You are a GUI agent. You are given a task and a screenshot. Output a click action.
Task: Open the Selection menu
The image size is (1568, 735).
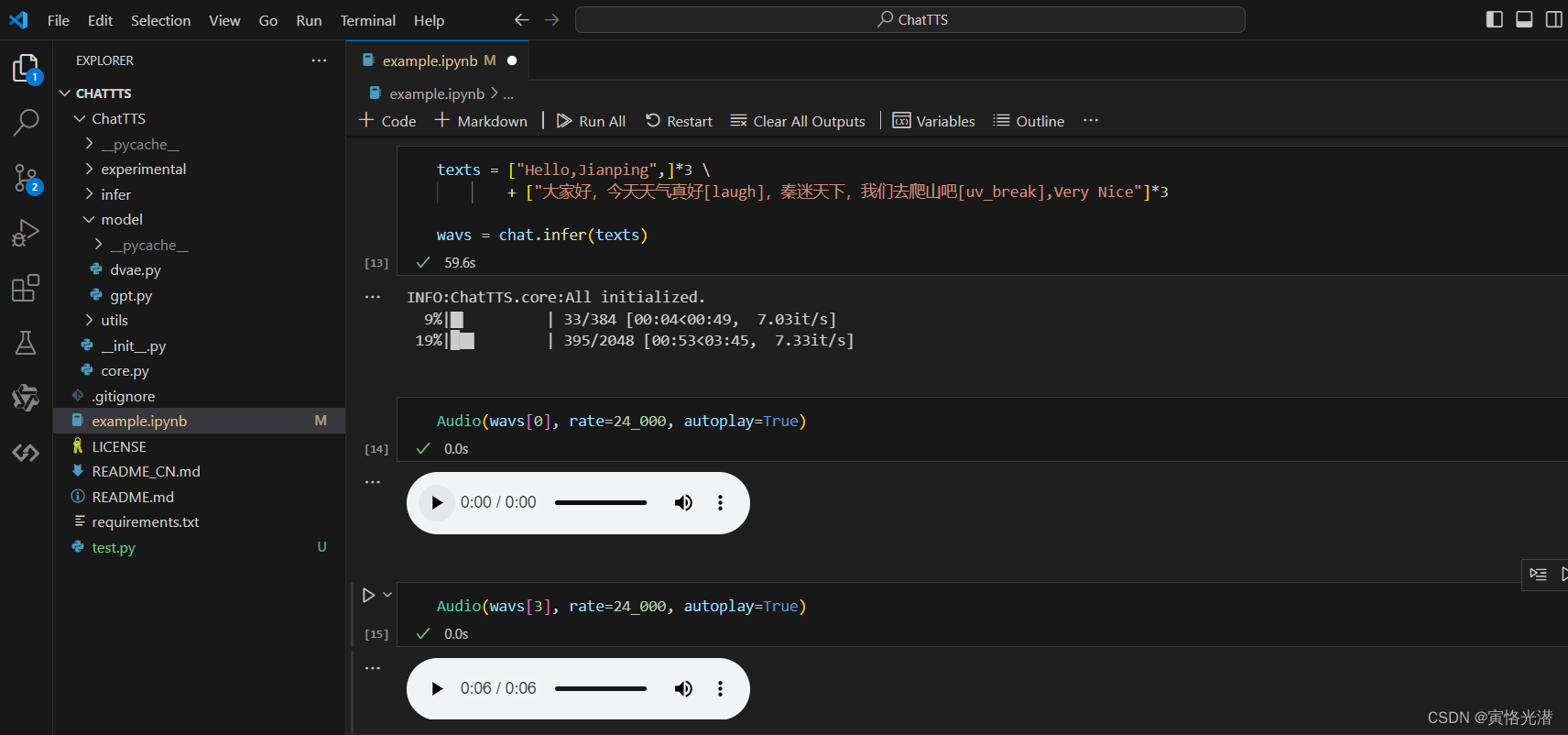click(160, 20)
